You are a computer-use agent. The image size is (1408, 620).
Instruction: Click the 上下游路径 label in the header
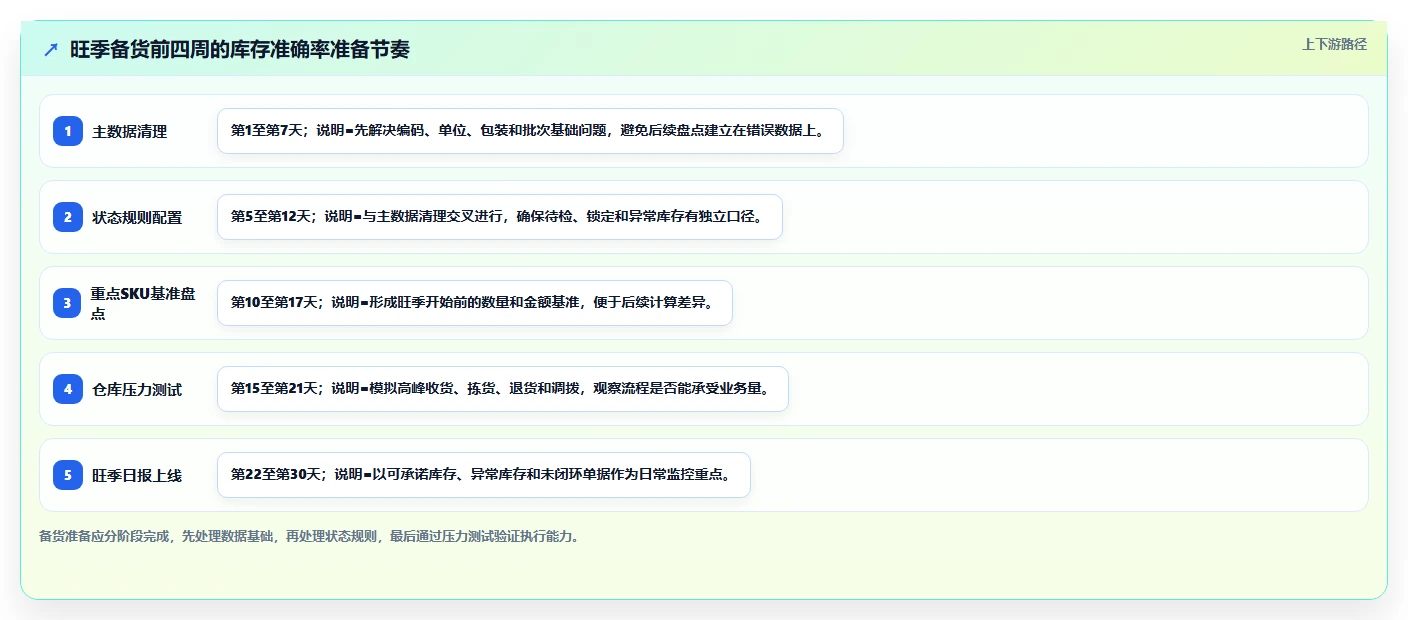[x=1334, y=44]
